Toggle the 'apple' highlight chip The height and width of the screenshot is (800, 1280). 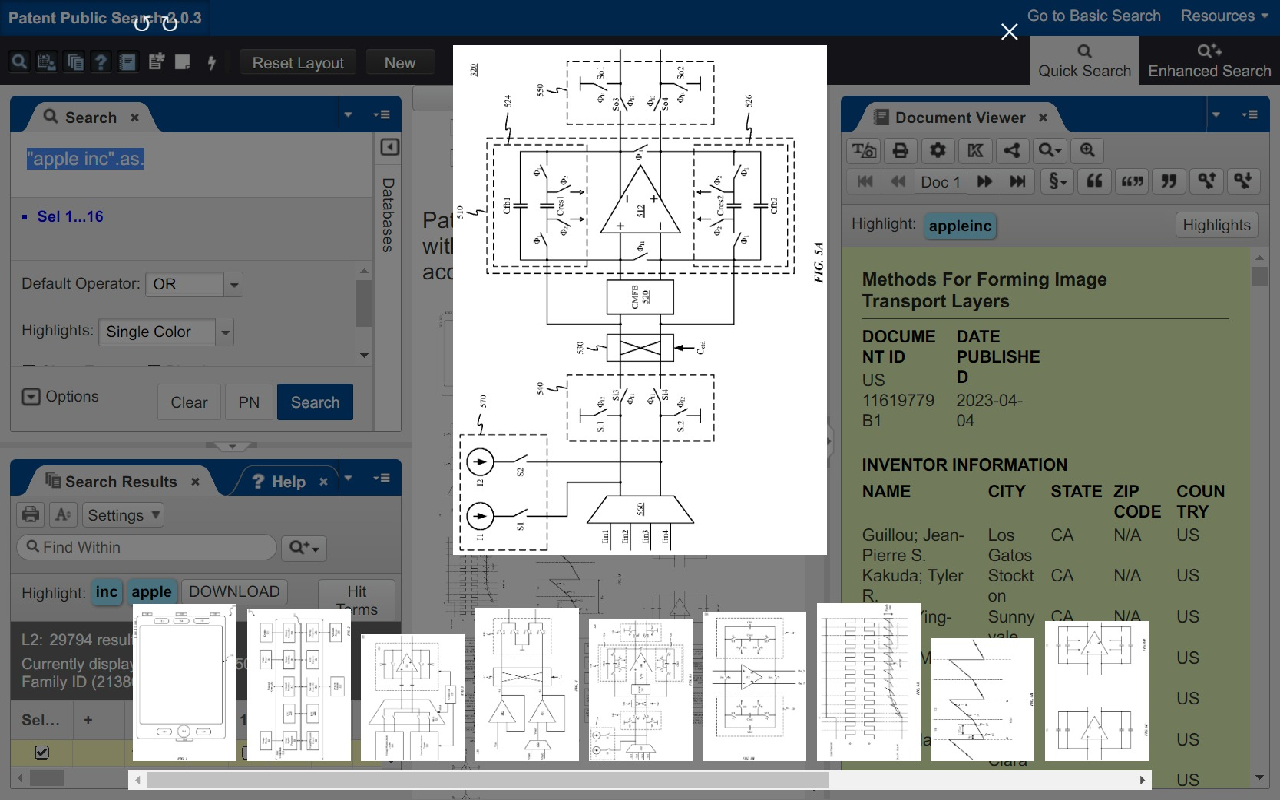coord(151,592)
